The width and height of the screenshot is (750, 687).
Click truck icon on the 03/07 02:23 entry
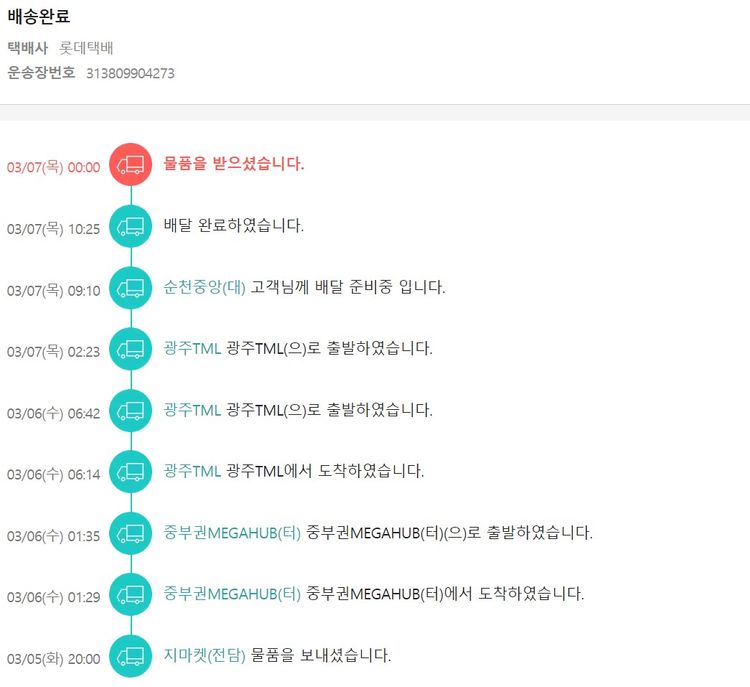[x=130, y=349]
